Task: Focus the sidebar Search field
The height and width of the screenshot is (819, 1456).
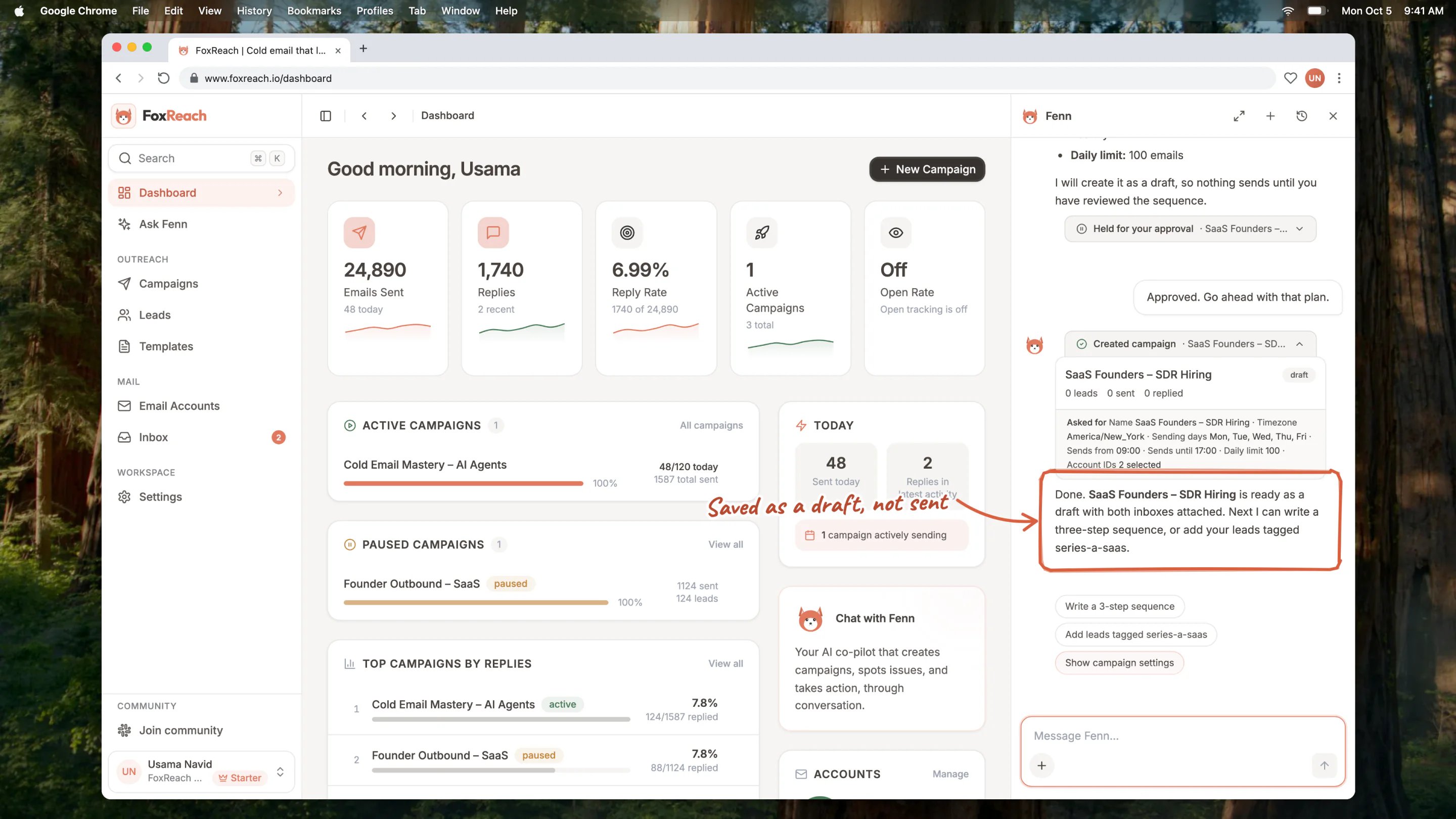Action: [x=201, y=158]
